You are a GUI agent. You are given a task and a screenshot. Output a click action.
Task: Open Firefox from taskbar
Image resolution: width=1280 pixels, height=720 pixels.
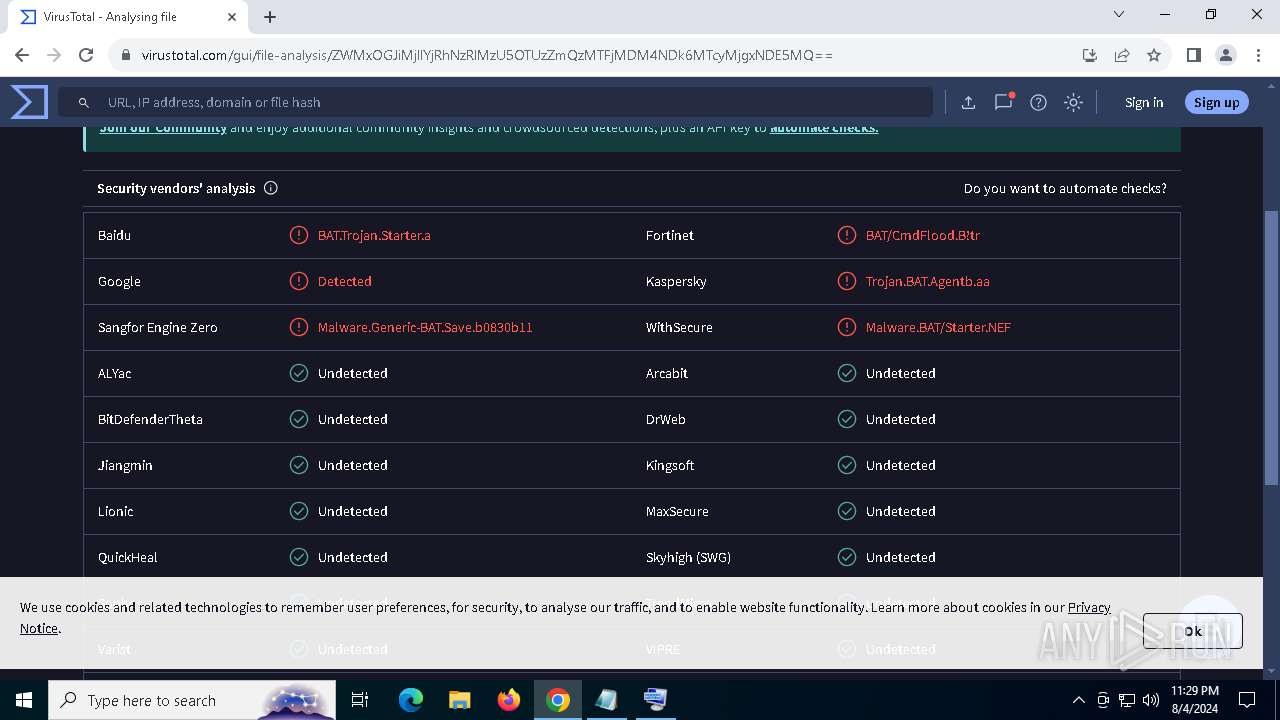(509, 700)
